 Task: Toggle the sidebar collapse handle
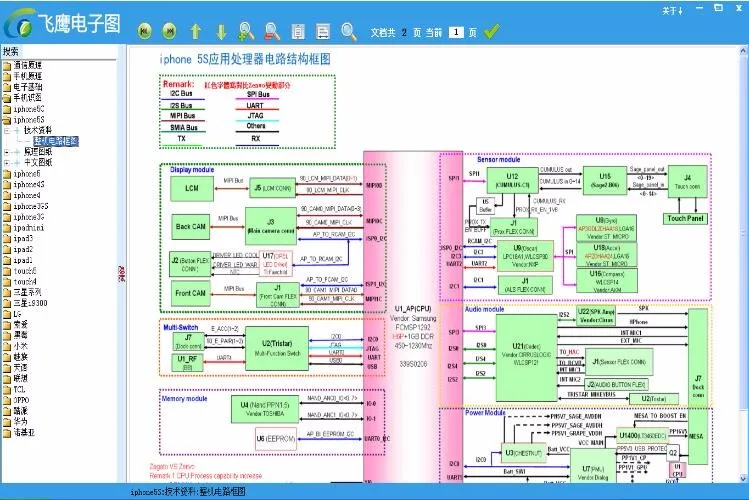122,273
